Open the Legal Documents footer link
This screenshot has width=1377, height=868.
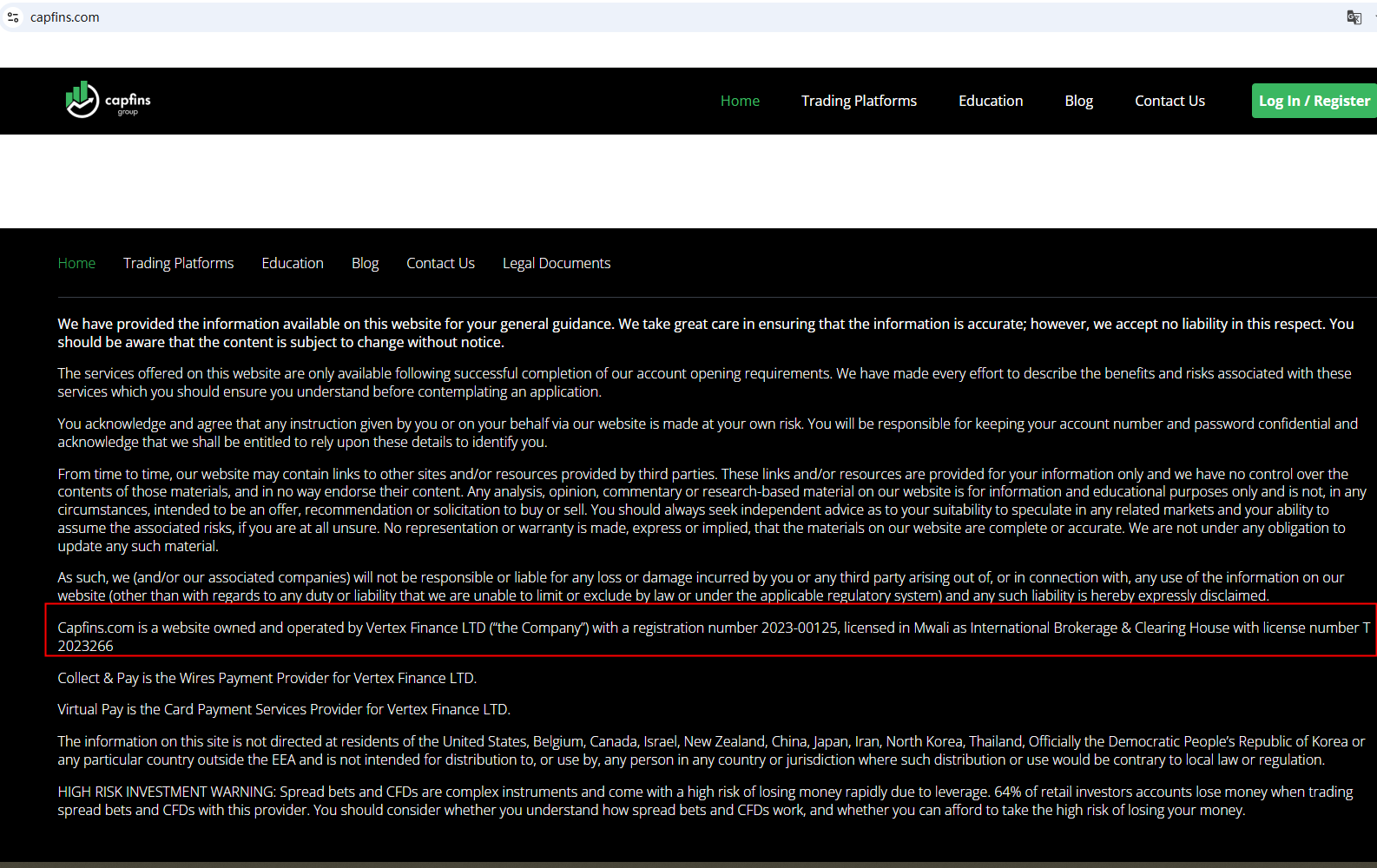click(x=557, y=263)
